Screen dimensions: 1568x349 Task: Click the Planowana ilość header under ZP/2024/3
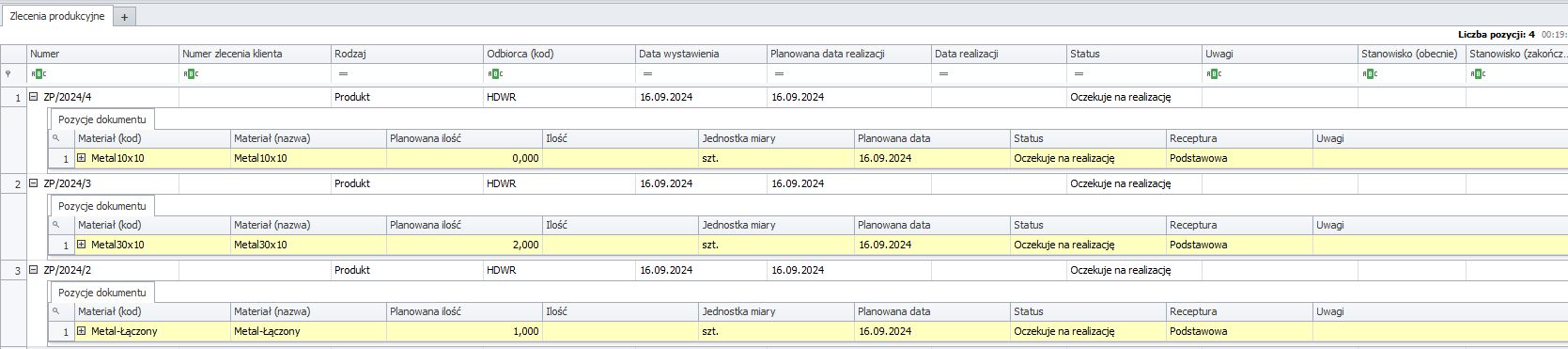pos(464,225)
